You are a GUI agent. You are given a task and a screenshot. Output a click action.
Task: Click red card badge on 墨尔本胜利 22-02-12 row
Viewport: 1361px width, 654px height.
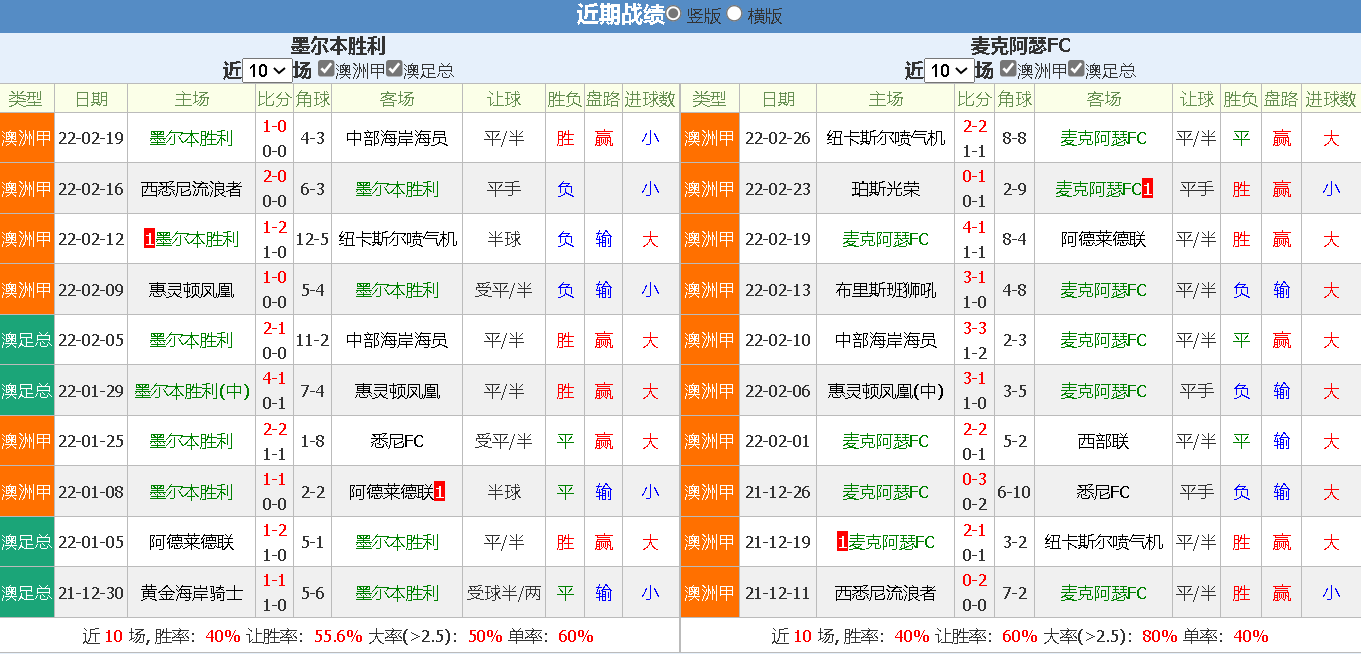pos(149,239)
